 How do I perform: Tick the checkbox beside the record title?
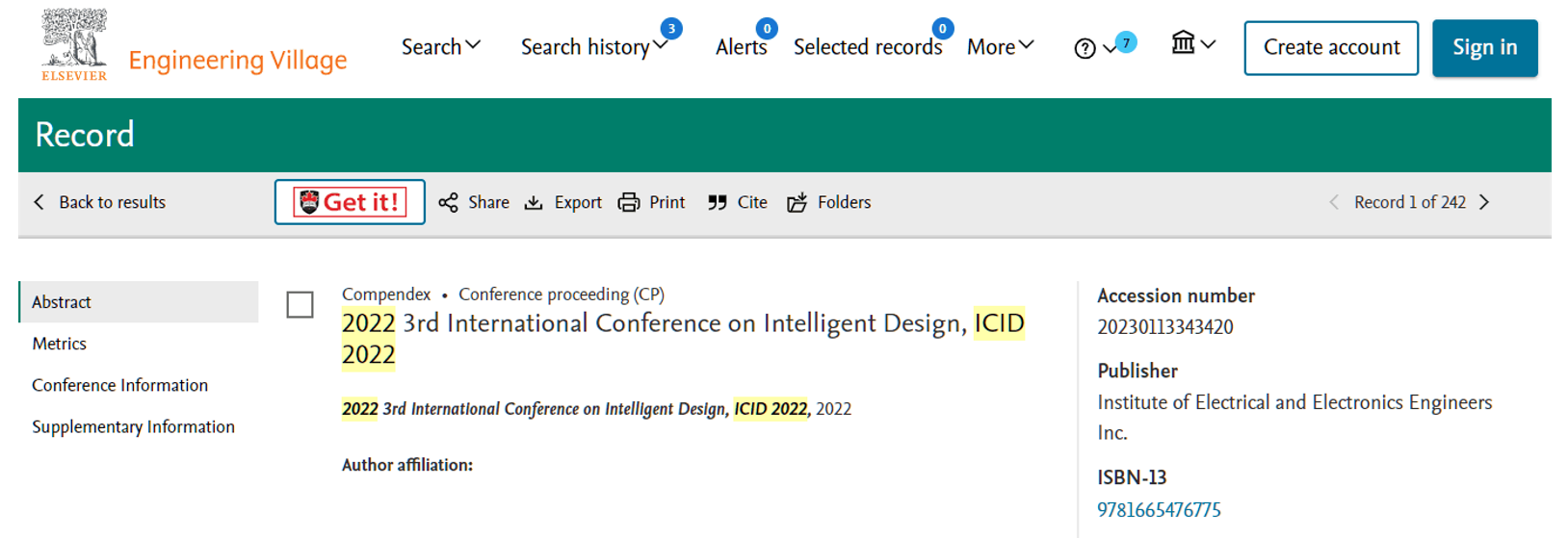coord(301,305)
